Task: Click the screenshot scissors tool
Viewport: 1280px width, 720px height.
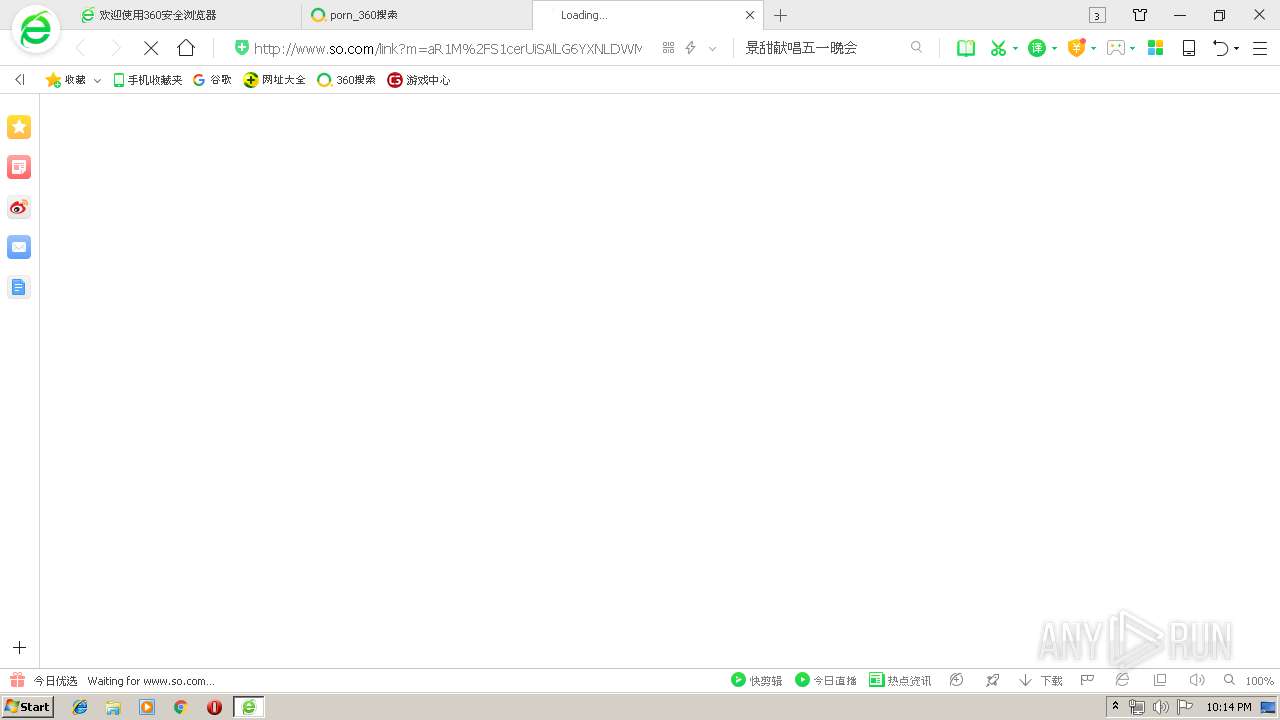Action: tap(998, 48)
